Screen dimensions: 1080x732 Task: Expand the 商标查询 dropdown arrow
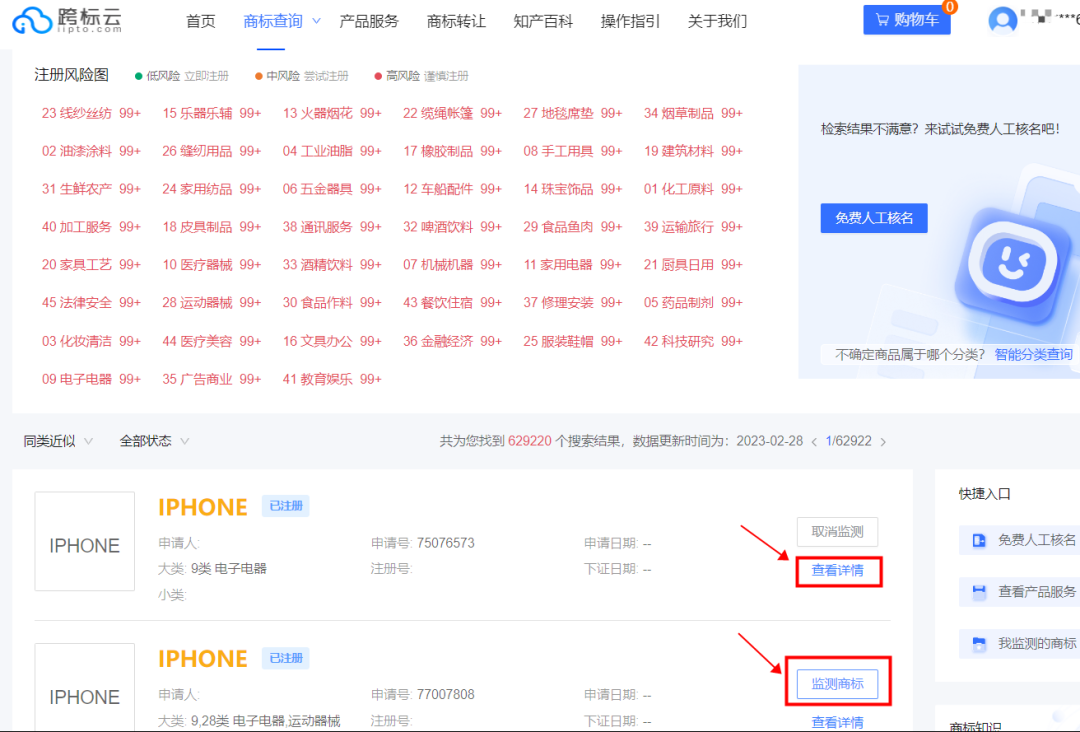pyautogui.click(x=316, y=21)
